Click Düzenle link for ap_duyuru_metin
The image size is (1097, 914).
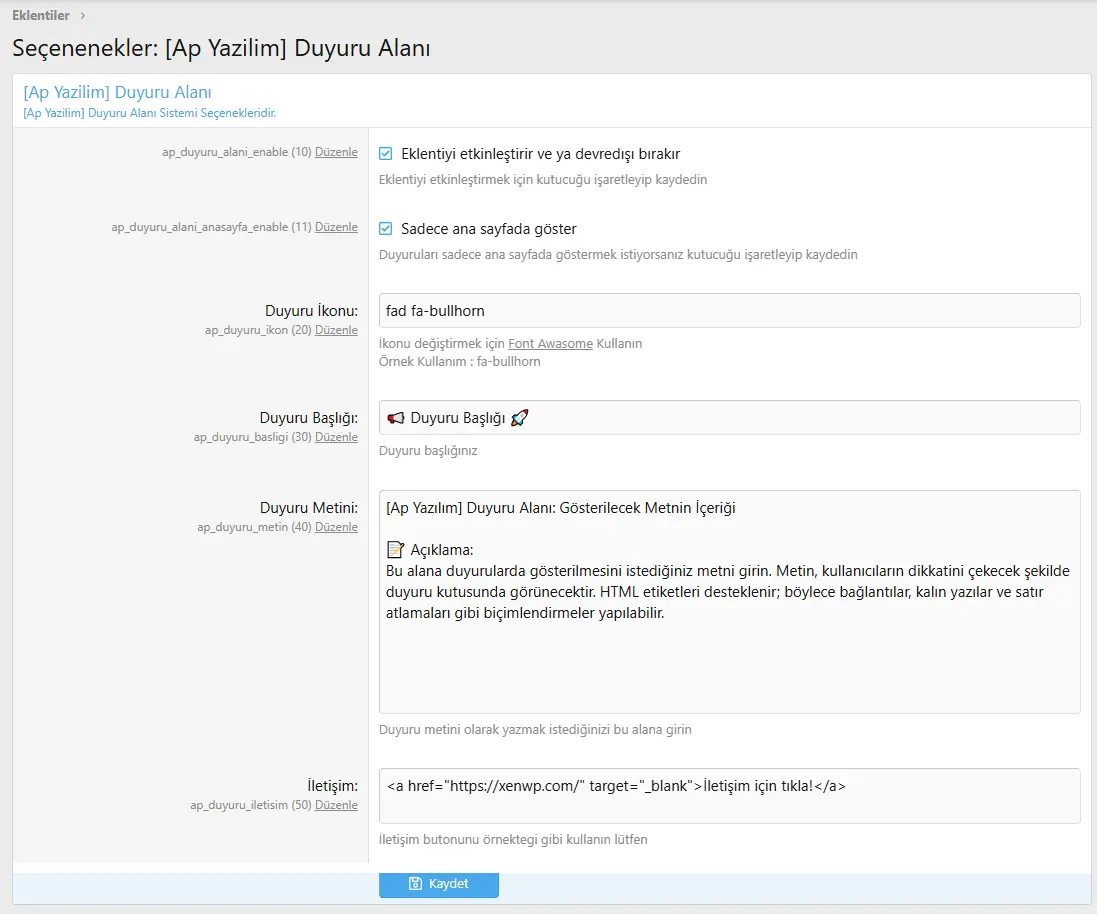pos(336,527)
